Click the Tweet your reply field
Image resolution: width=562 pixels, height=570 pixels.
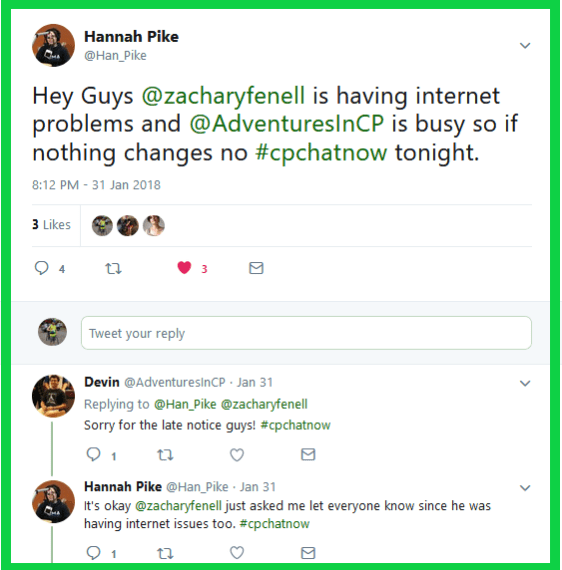tap(306, 333)
